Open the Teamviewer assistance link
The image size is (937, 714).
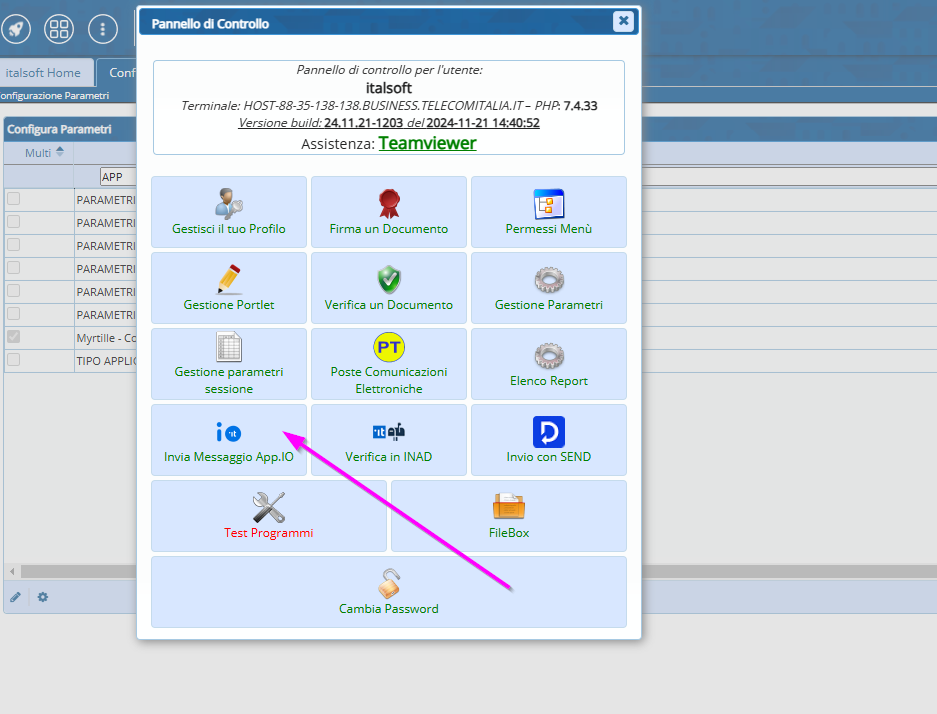click(x=427, y=143)
